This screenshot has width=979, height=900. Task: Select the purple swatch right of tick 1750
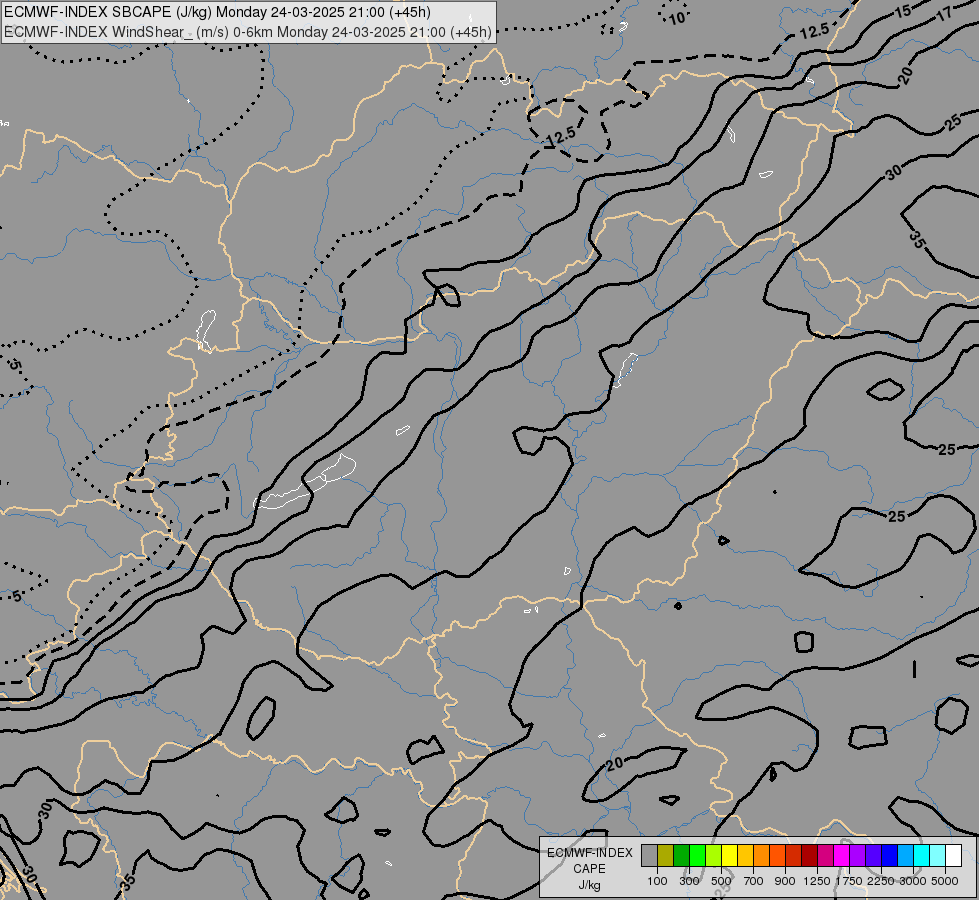point(858,856)
